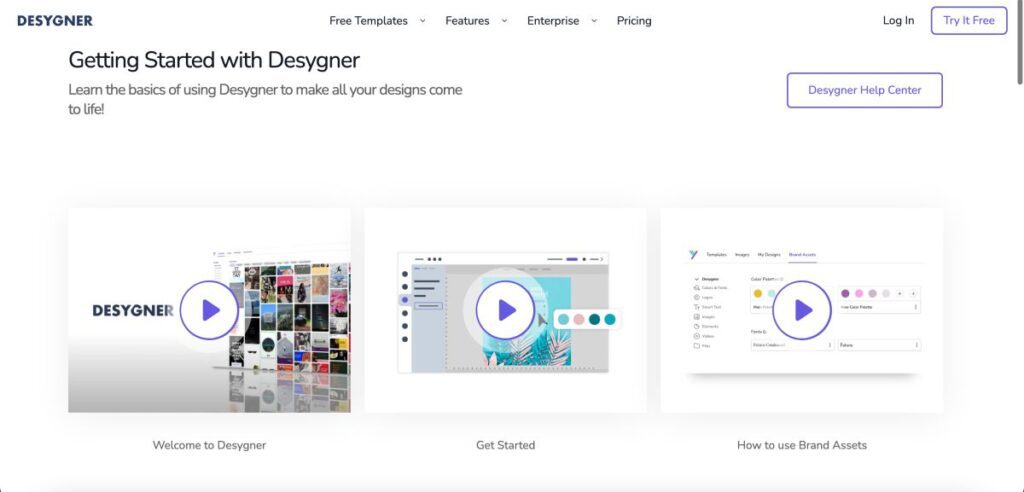Click the Get Started caption
Viewport: 1024px width, 492px height.
click(x=505, y=445)
